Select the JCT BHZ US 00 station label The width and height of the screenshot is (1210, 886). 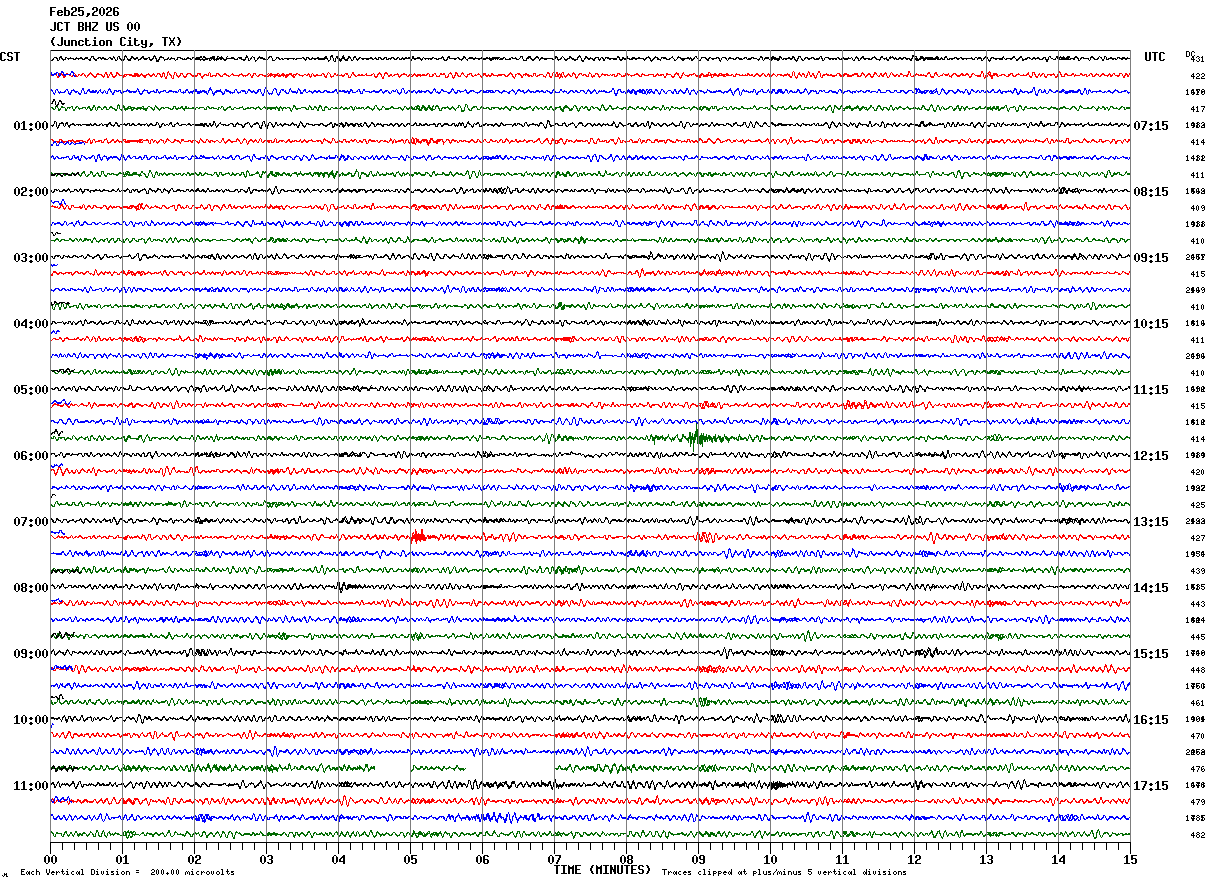point(95,27)
